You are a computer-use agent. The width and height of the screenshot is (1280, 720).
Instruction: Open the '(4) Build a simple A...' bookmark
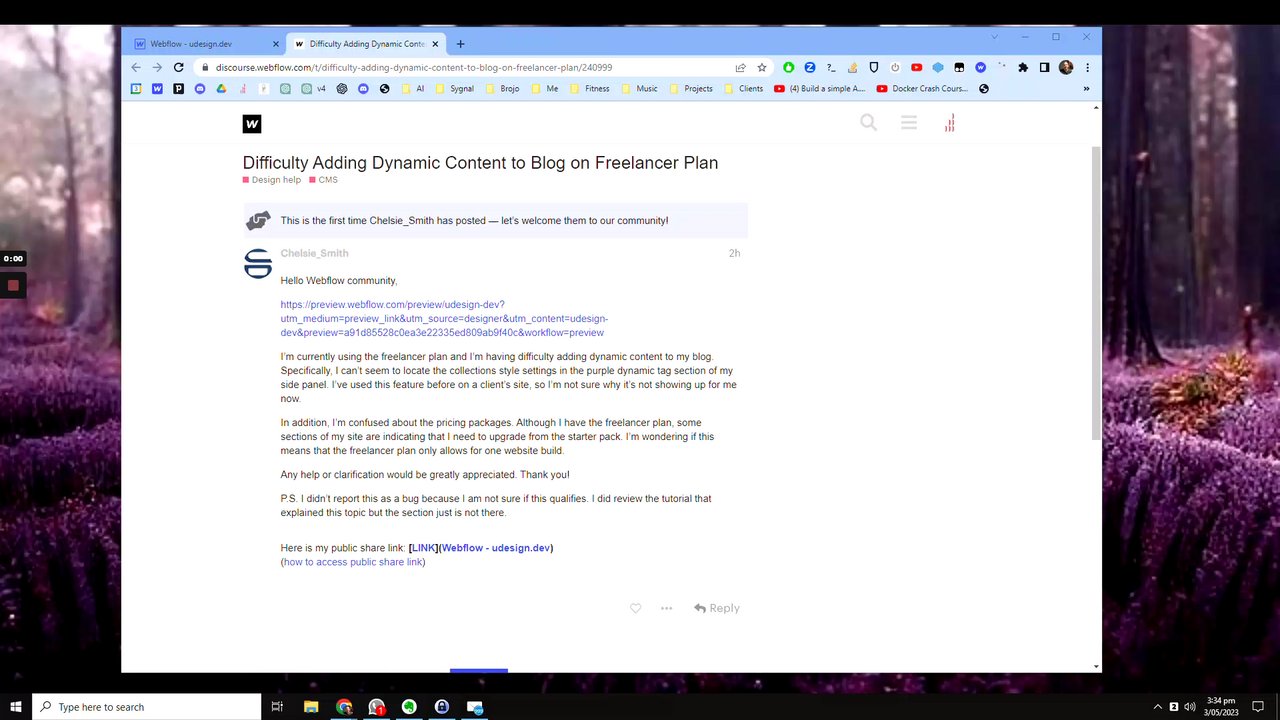(819, 88)
